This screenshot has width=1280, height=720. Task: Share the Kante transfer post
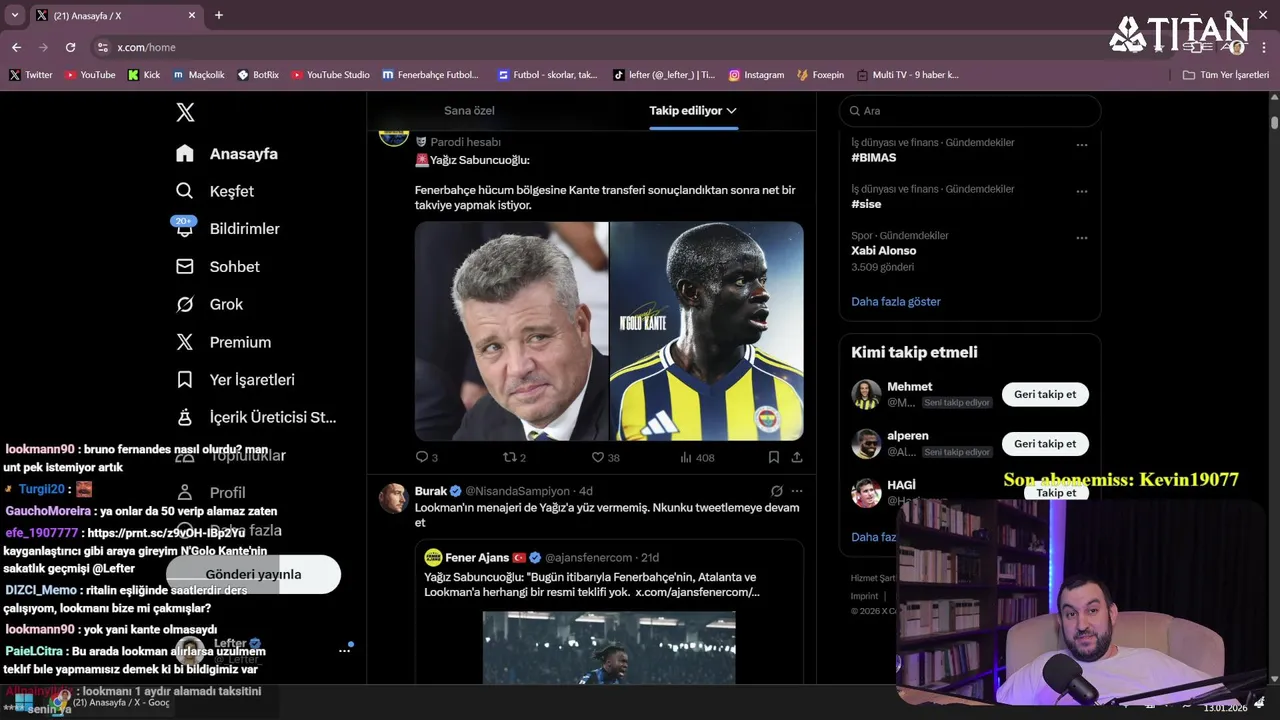[x=797, y=457]
